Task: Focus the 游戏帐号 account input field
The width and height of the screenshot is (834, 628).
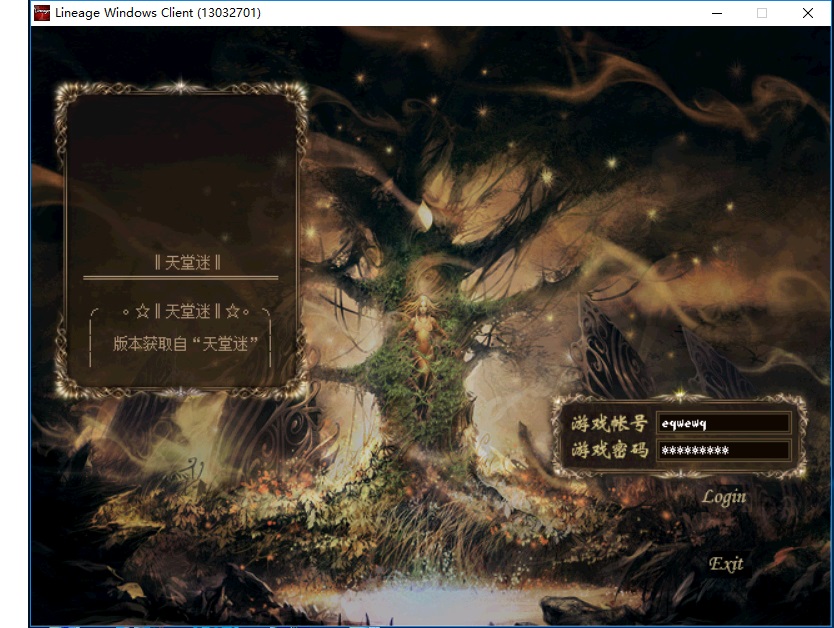Action: pyautogui.click(x=723, y=423)
